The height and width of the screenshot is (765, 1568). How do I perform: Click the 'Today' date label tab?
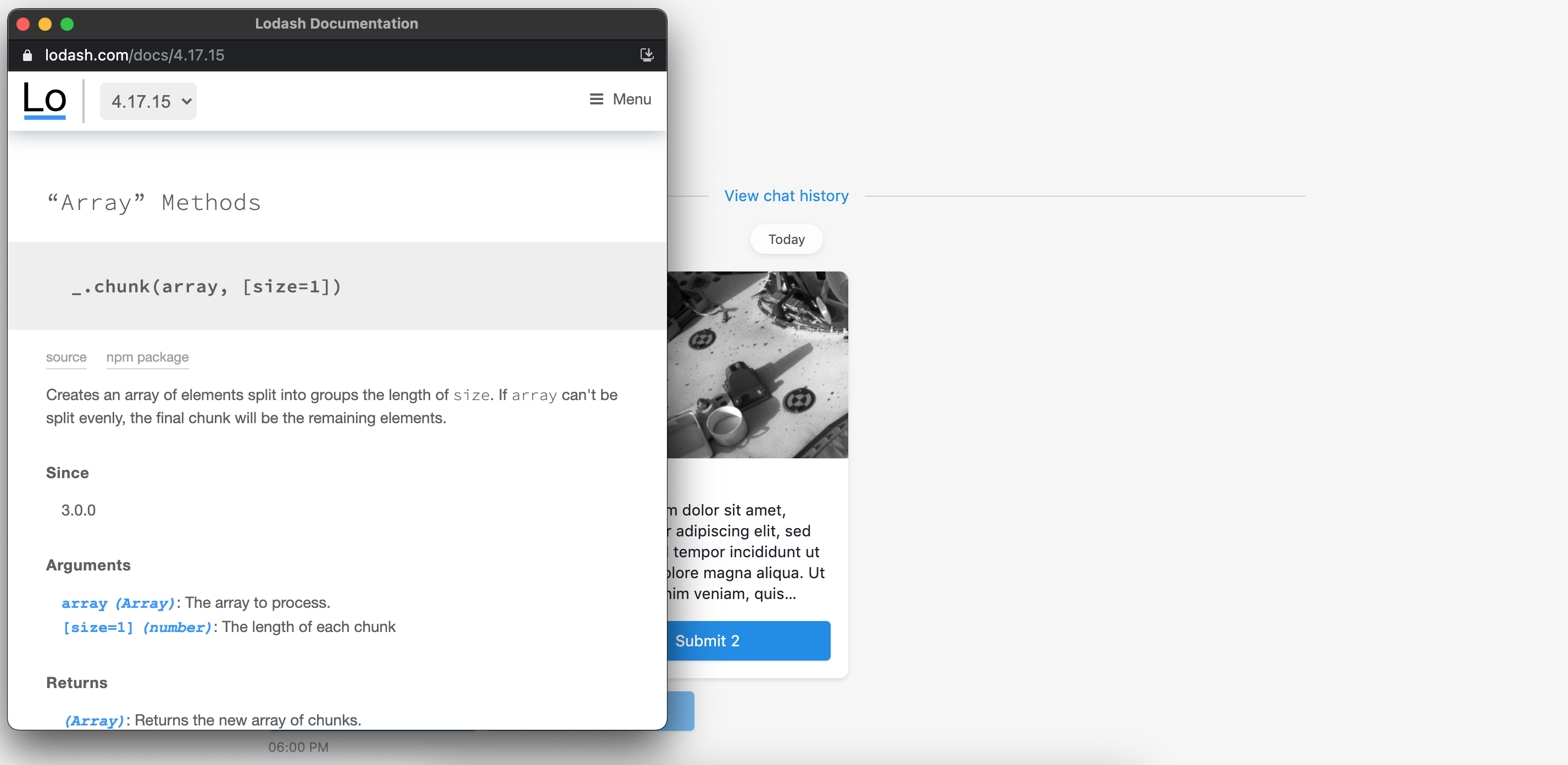[x=787, y=239]
